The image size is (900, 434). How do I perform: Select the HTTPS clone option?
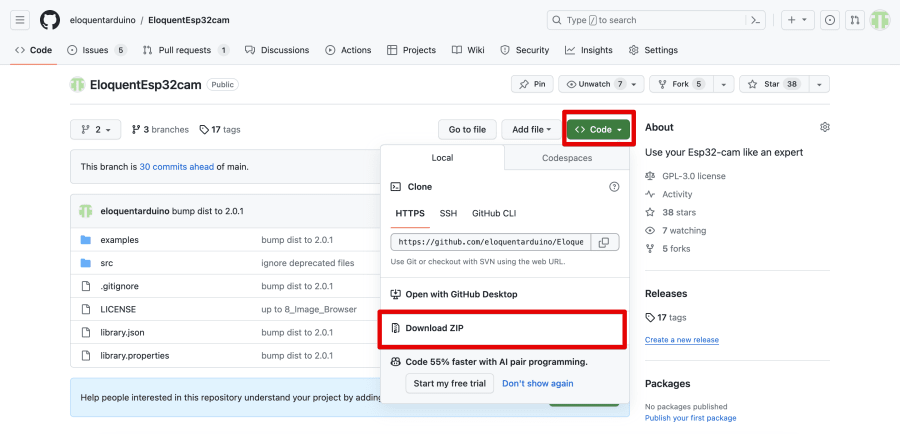click(410, 214)
